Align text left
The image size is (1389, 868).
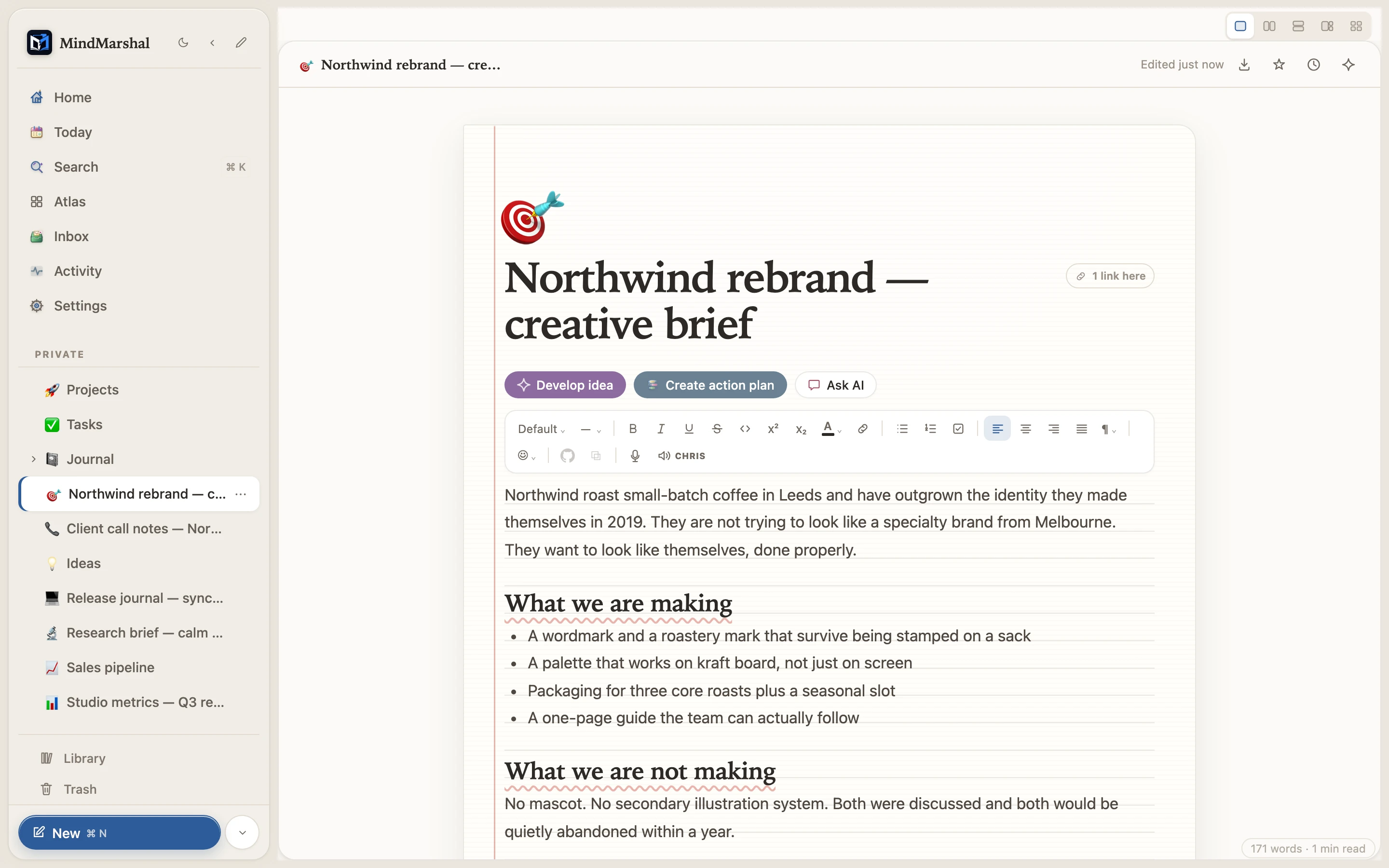997,429
